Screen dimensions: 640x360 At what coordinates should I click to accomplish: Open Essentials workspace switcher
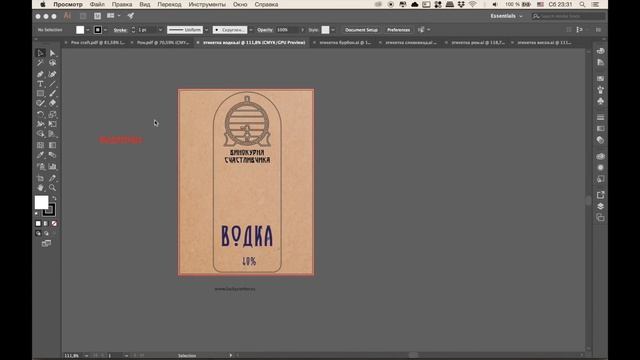click(506, 16)
